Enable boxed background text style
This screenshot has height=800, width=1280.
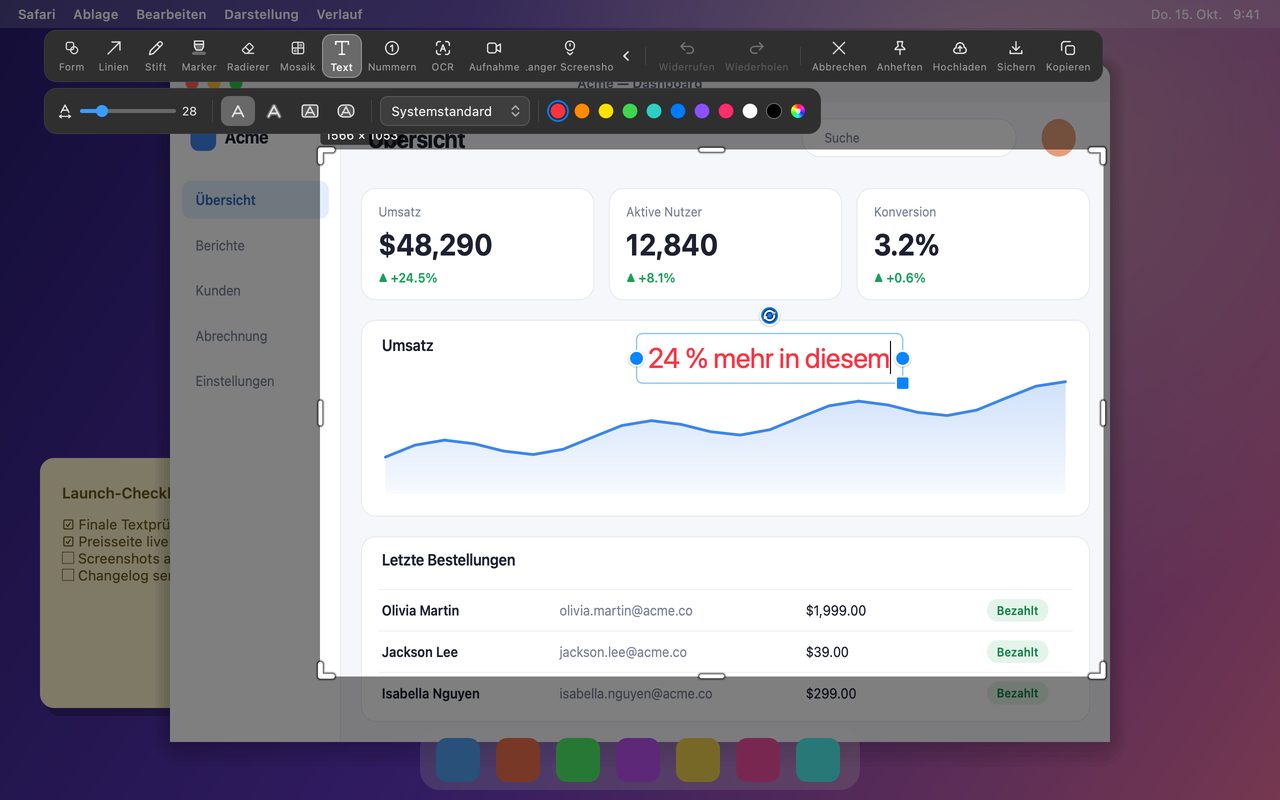310,111
